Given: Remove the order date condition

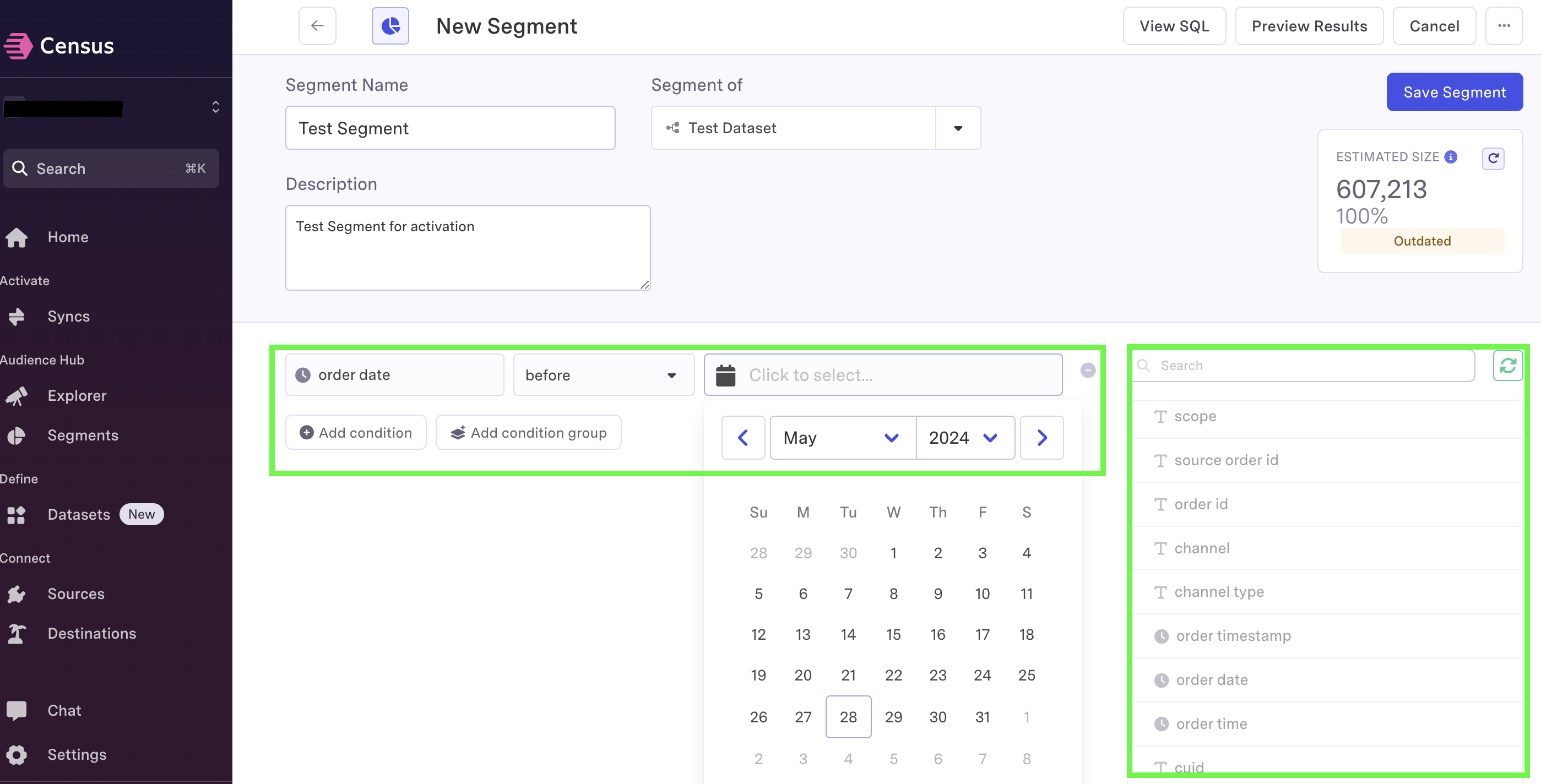Looking at the screenshot, I should (x=1088, y=370).
